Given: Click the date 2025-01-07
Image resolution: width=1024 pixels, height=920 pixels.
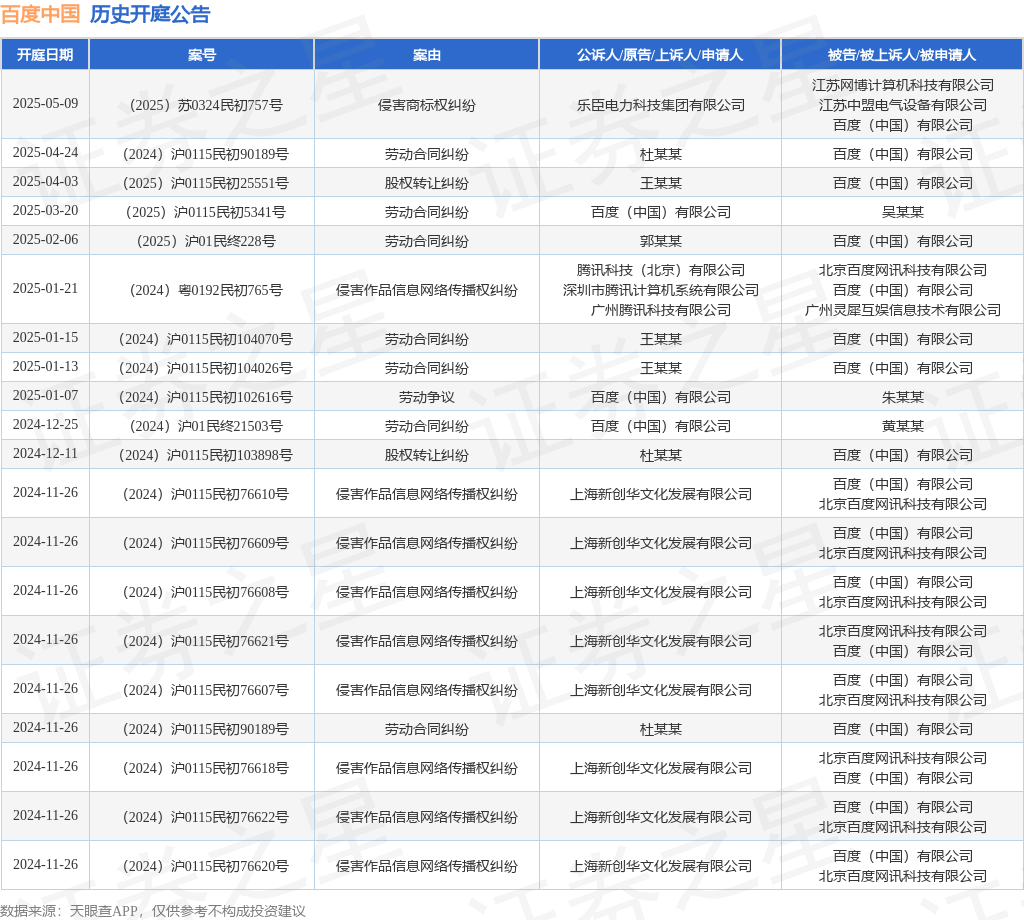Looking at the screenshot, I should pyautogui.click(x=46, y=396).
